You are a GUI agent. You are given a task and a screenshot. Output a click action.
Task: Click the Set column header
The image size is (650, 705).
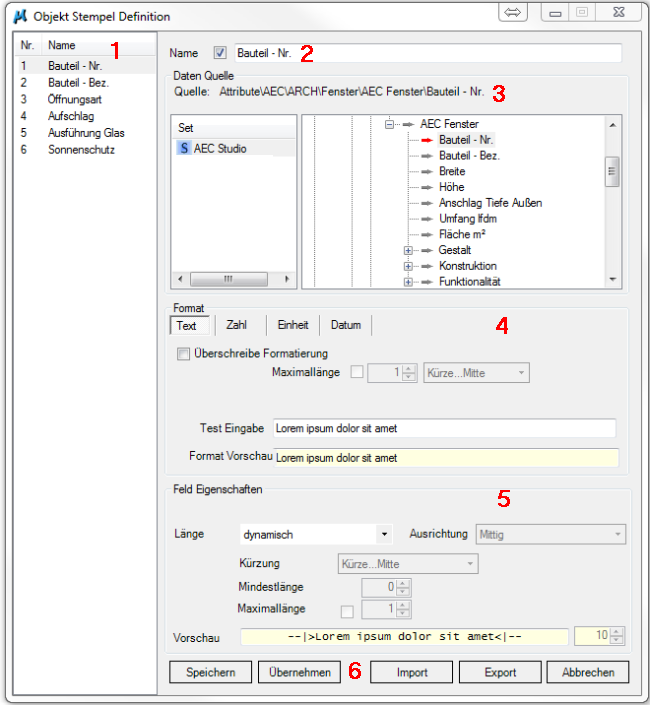pos(234,128)
